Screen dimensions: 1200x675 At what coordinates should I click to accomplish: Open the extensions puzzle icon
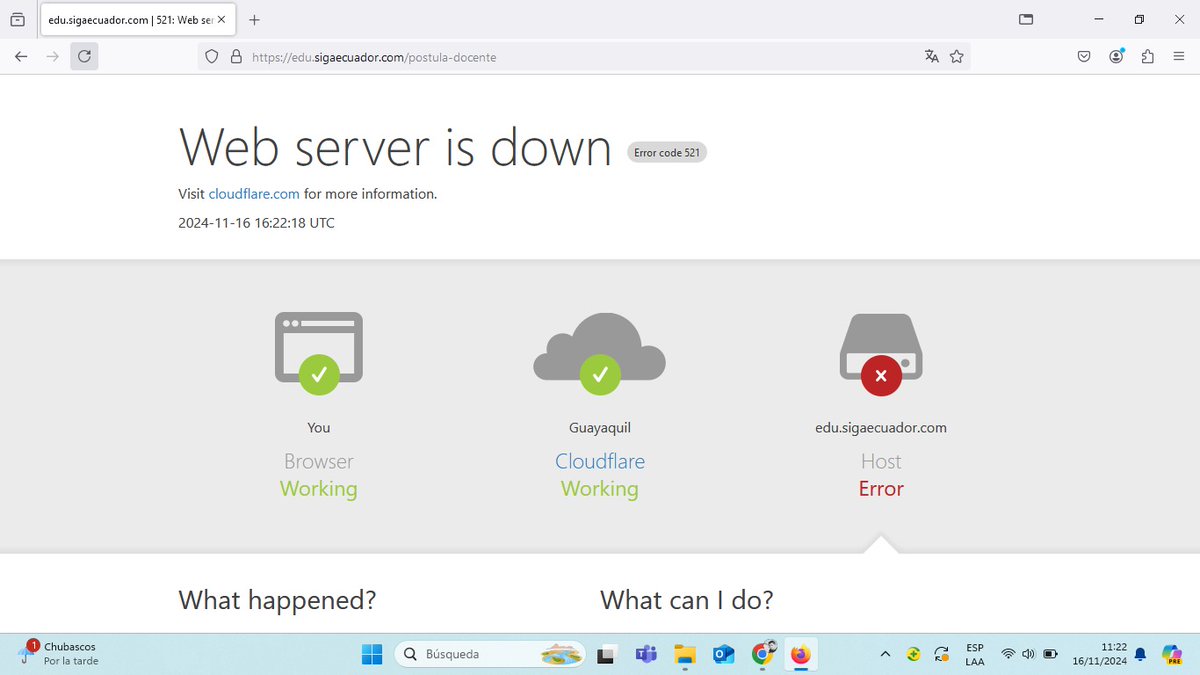point(1148,57)
